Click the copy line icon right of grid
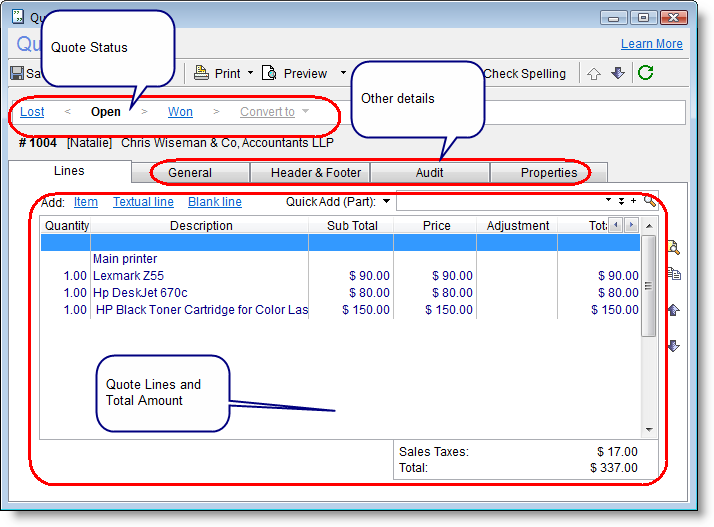 (673, 274)
